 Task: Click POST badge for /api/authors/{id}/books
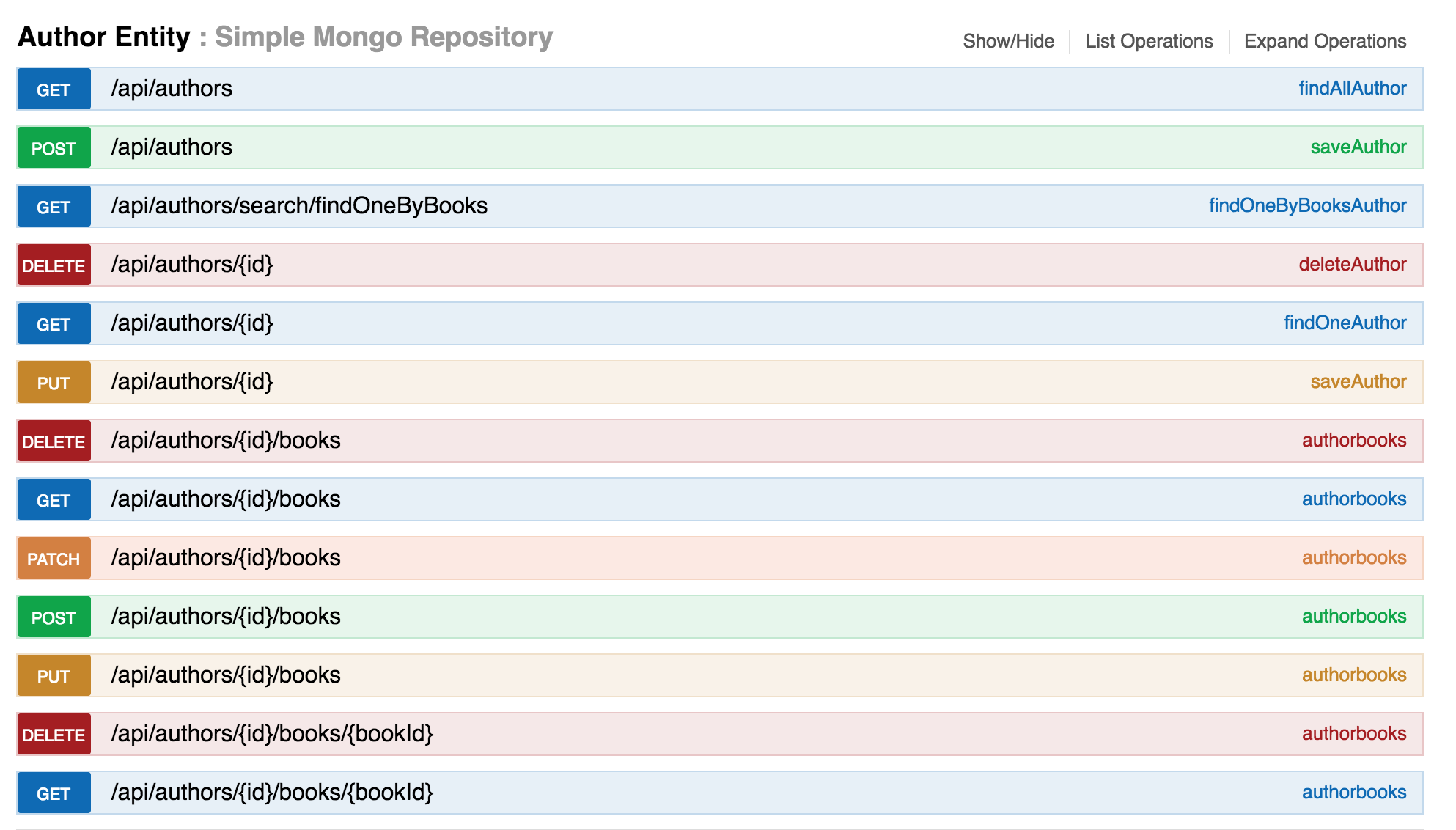point(54,617)
